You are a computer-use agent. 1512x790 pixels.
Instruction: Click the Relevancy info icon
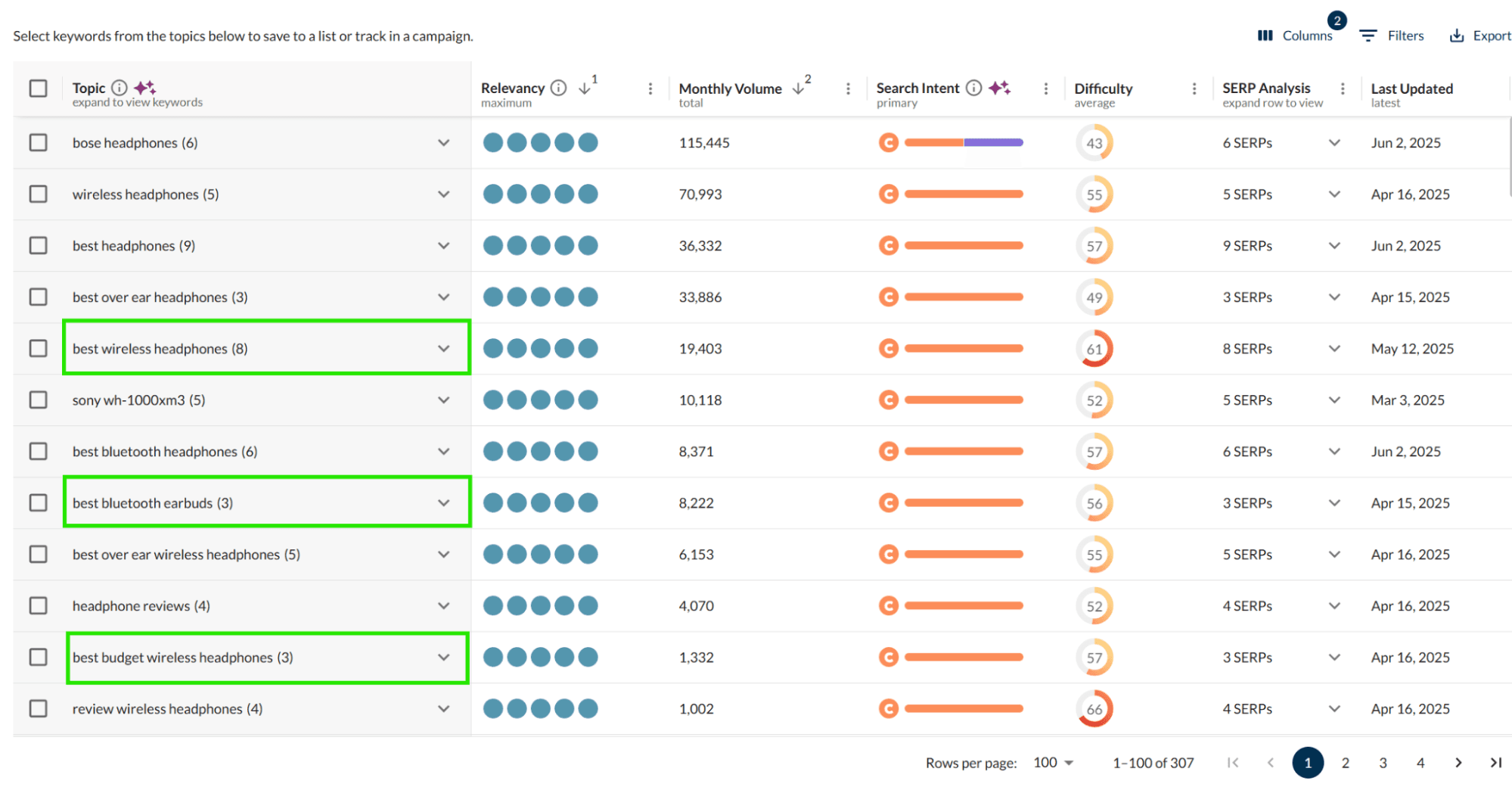(x=558, y=87)
